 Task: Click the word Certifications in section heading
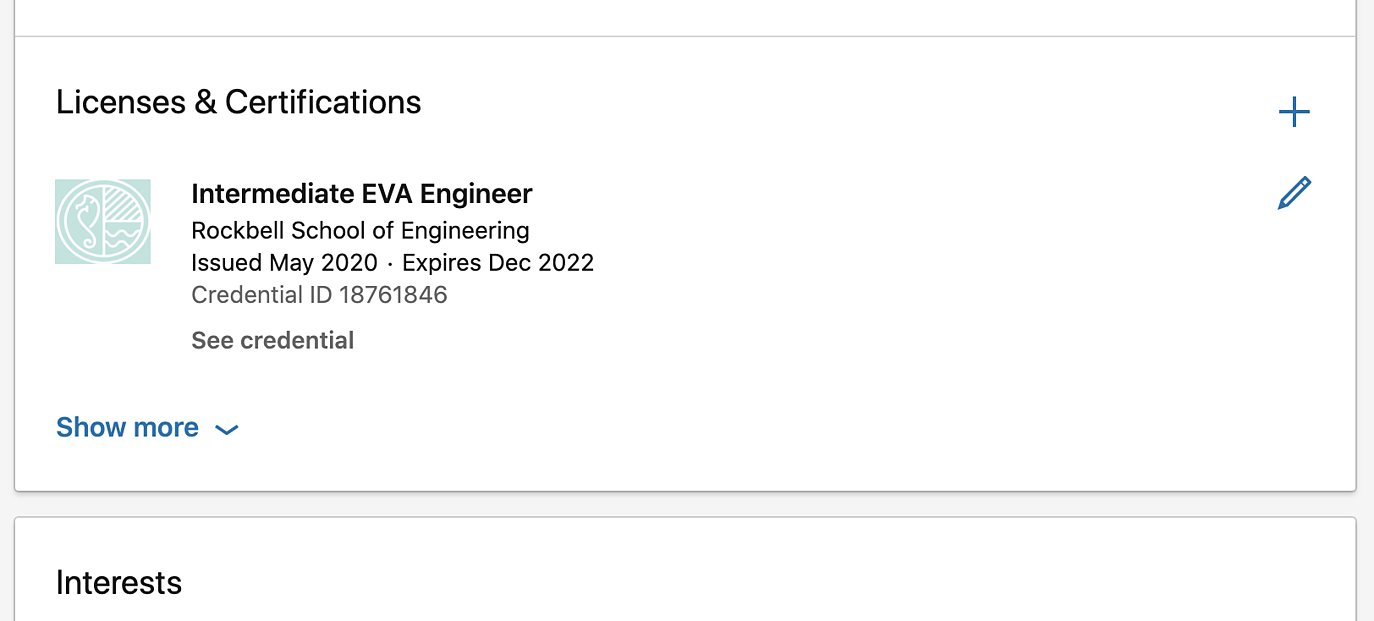(323, 102)
